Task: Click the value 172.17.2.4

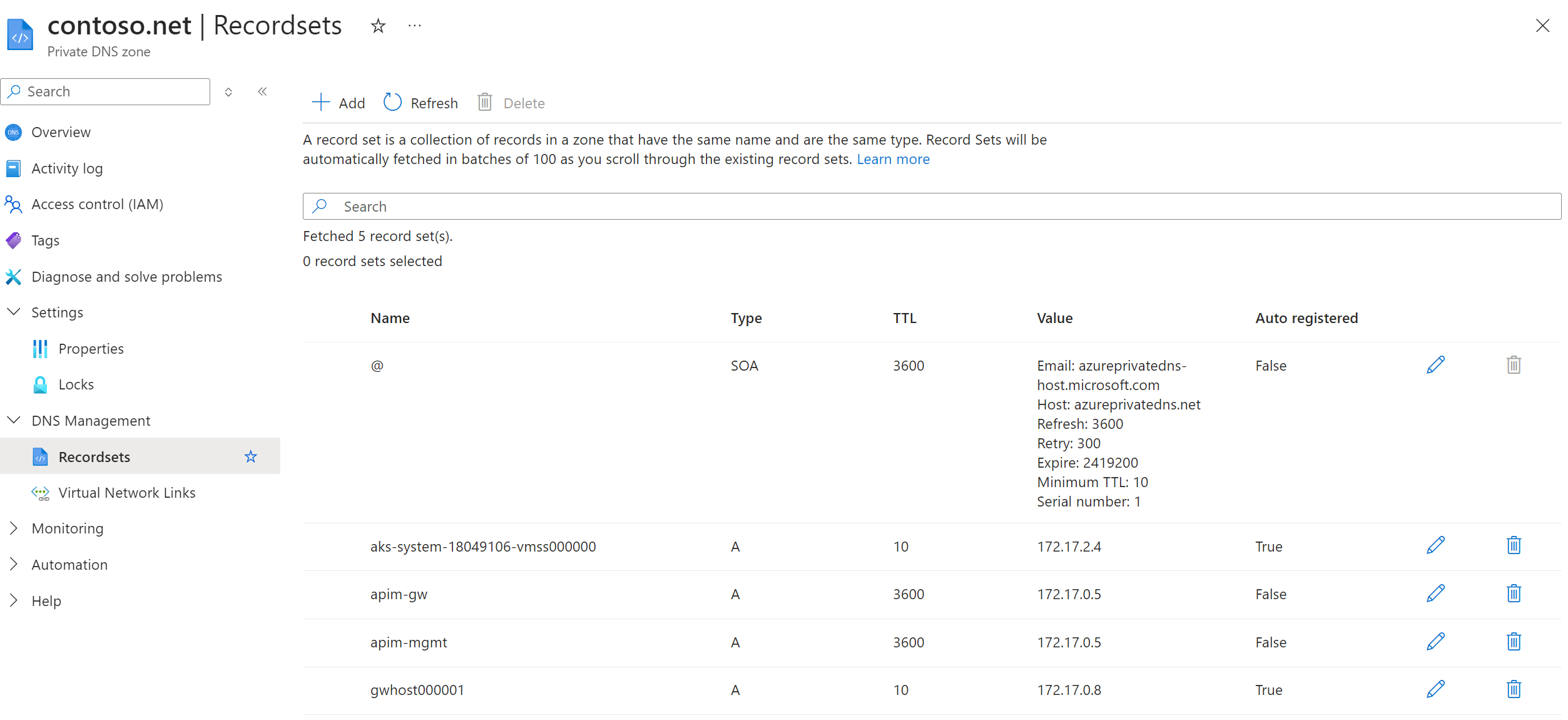Action: click(x=1069, y=547)
